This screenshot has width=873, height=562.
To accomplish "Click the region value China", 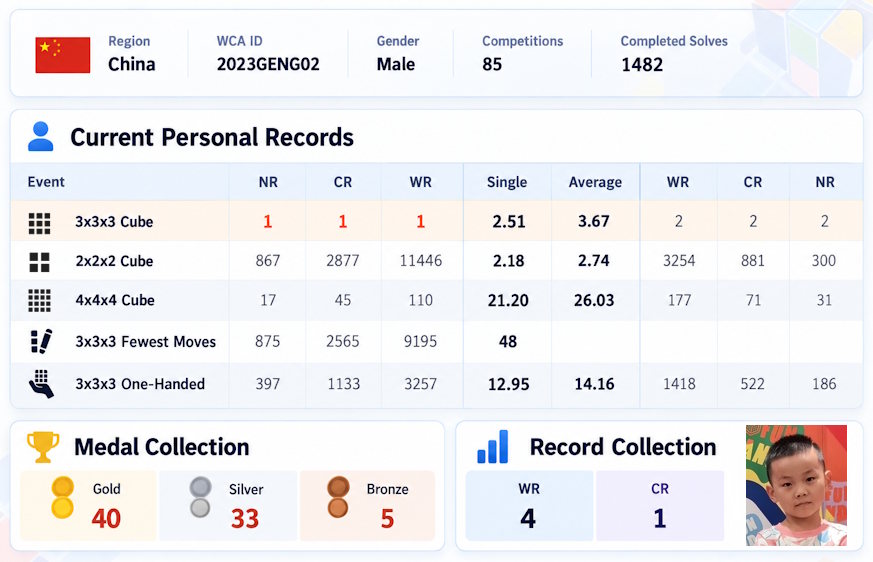I will [x=131, y=65].
